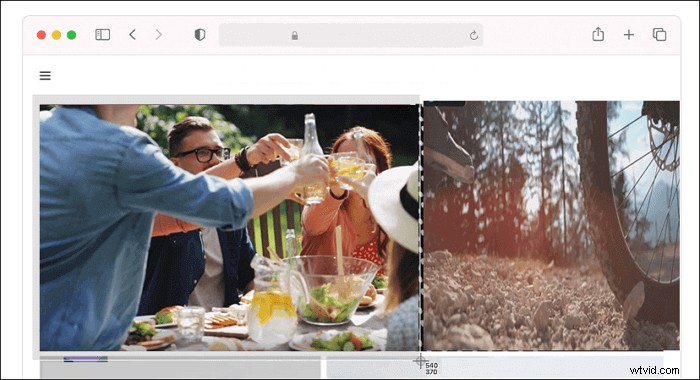Open the privacy shield report icon
Image resolution: width=700 pixels, height=380 pixels.
click(x=200, y=34)
